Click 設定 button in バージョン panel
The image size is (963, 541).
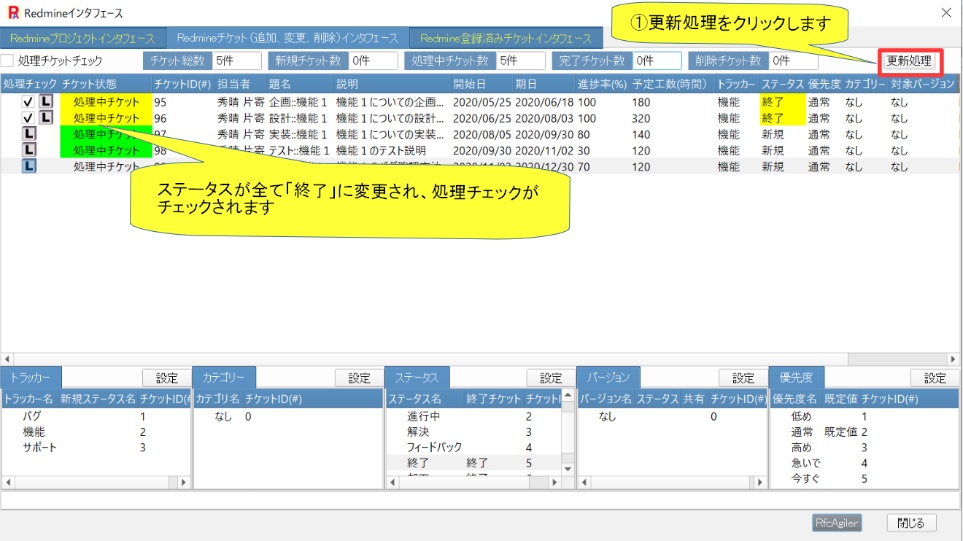(743, 378)
